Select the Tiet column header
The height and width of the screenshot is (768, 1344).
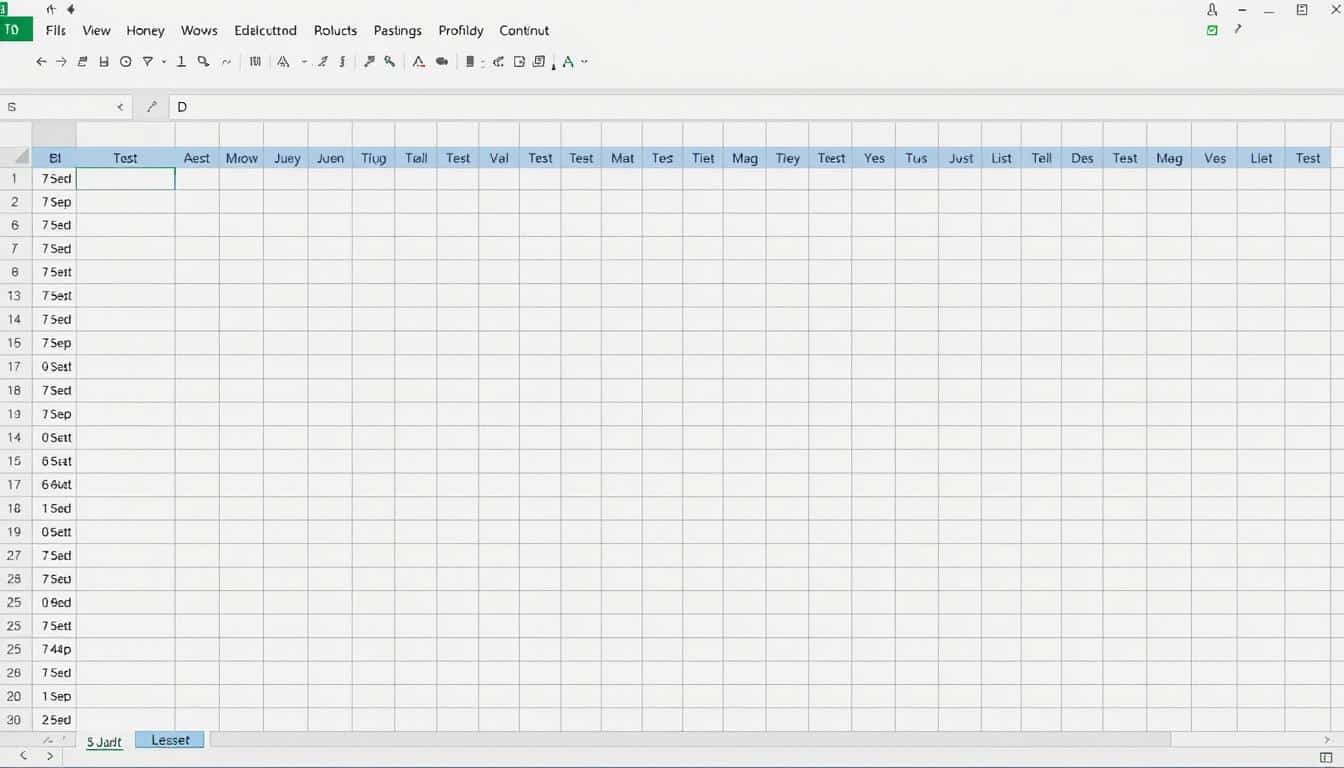coord(703,158)
